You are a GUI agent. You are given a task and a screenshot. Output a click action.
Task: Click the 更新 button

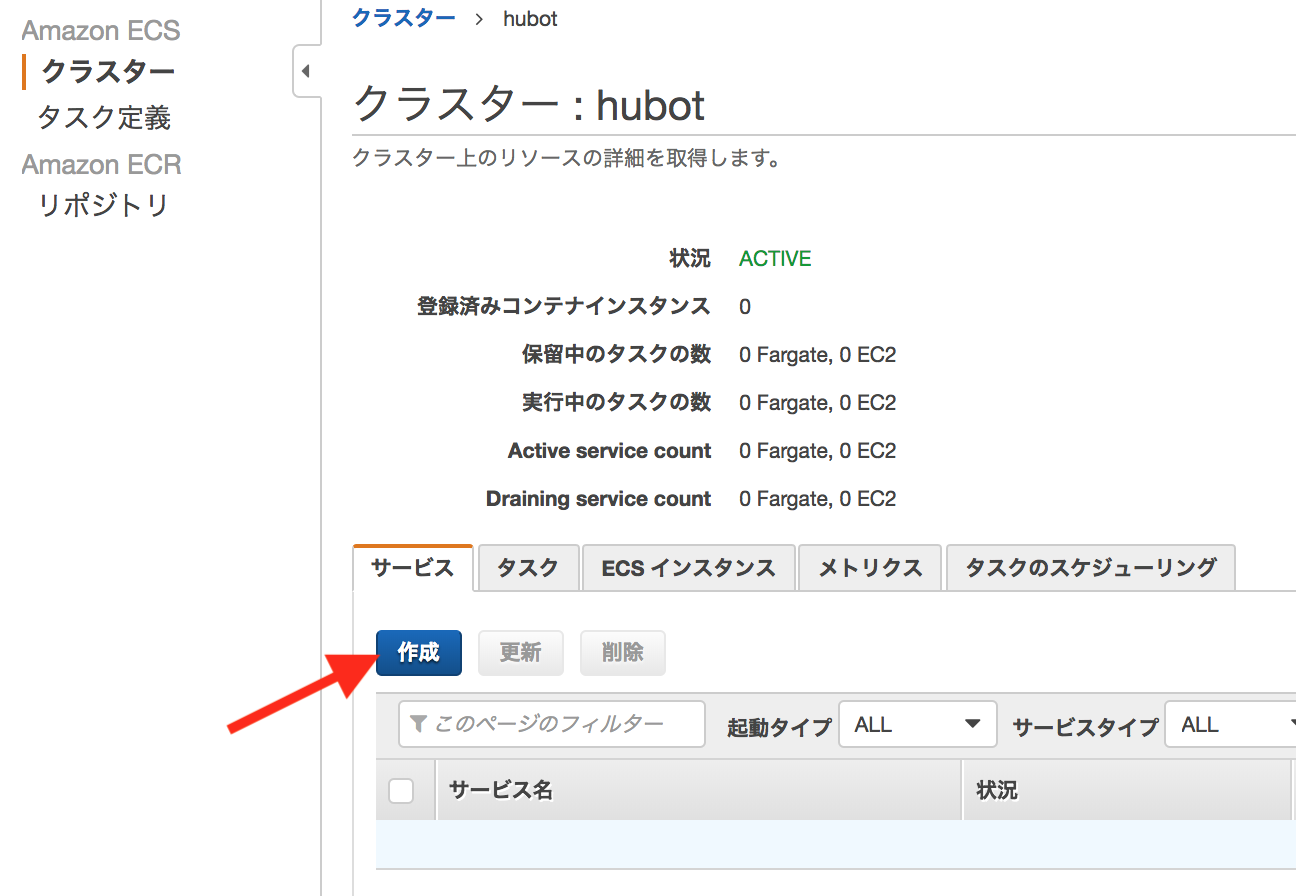point(521,653)
